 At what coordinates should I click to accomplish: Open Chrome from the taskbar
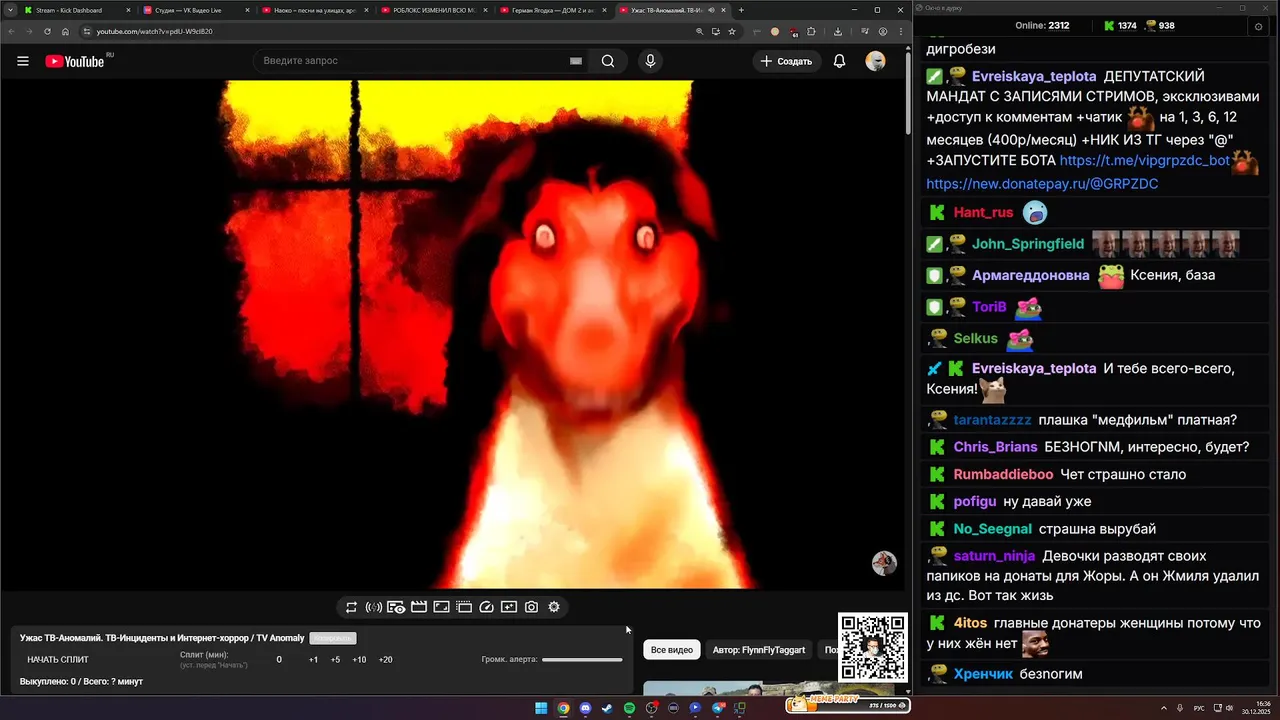point(563,708)
